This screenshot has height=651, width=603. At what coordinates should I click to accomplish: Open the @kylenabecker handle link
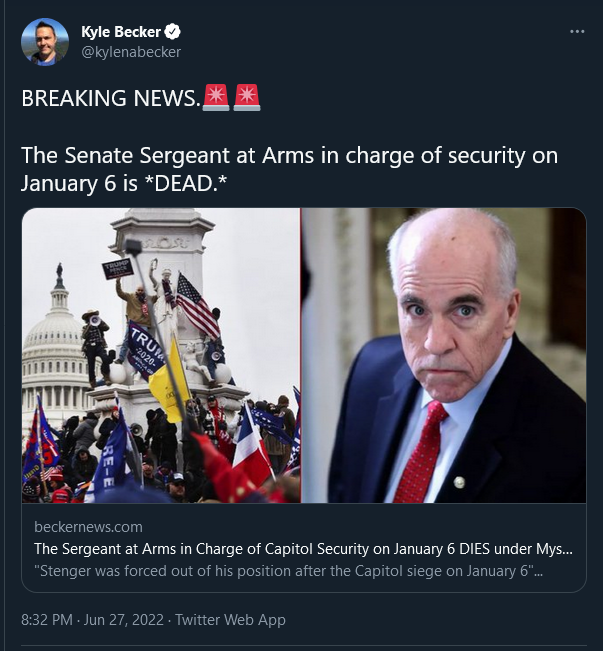(131, 52)
